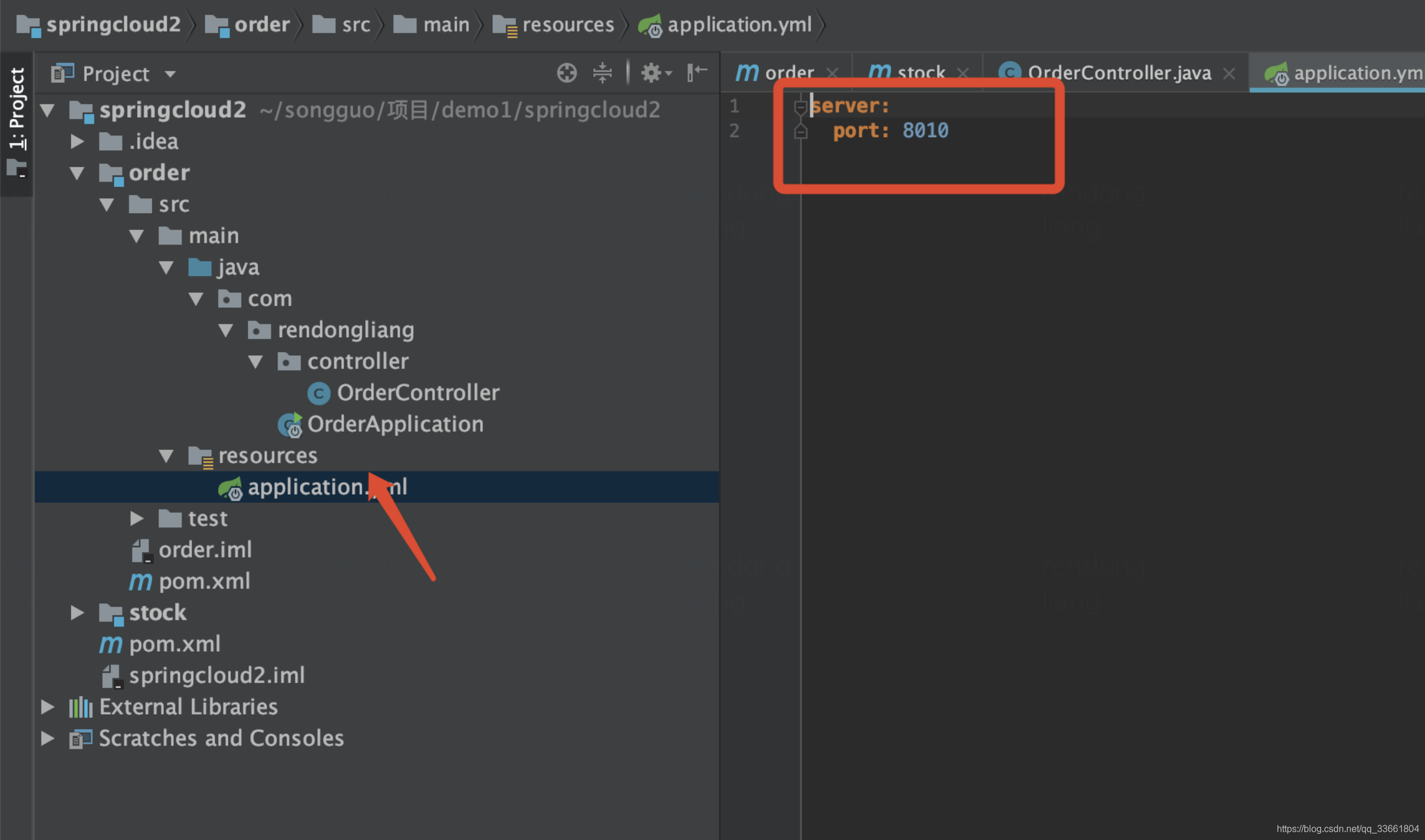Click the External Libraries bars icon

coord(80,707)
